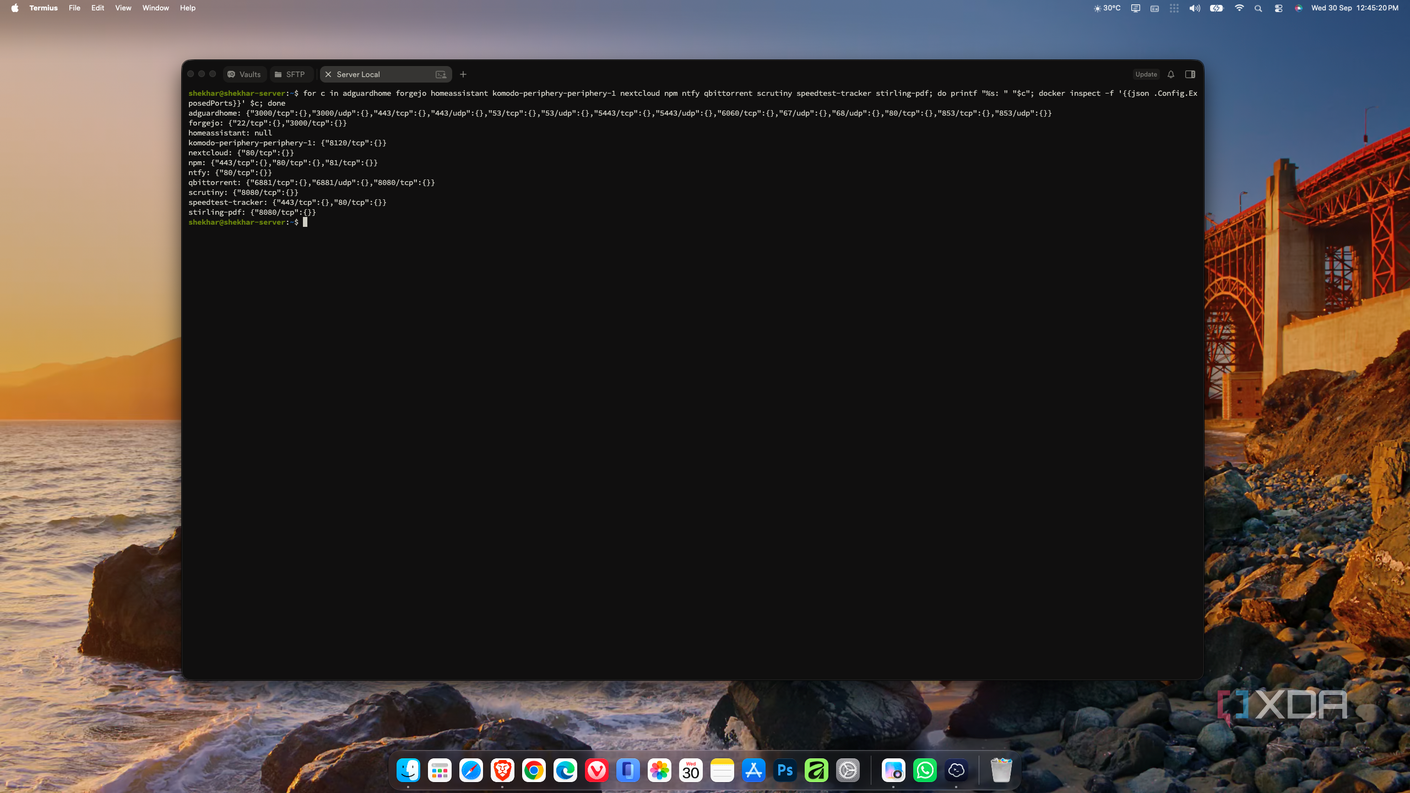Viewport: 1410px width, 793px height.
Task: Click the terminal prompt input area
Action: tap(305, 222)
